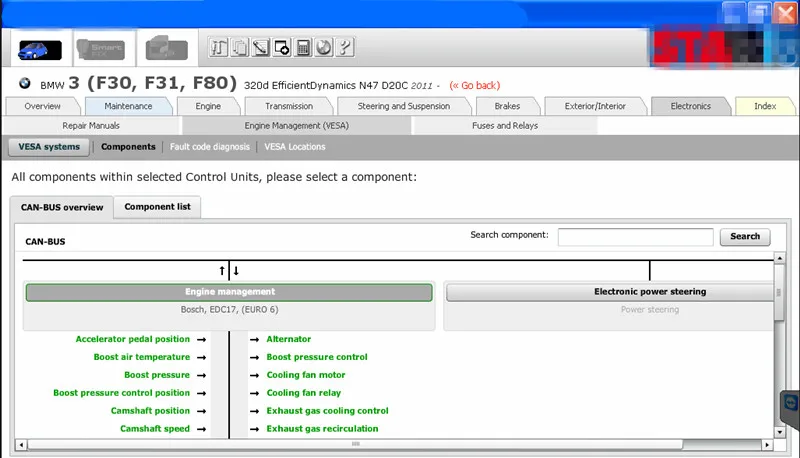The image size is (800, 458).
Task: Open Boost air temperature component
Action: tap(141, 357)
